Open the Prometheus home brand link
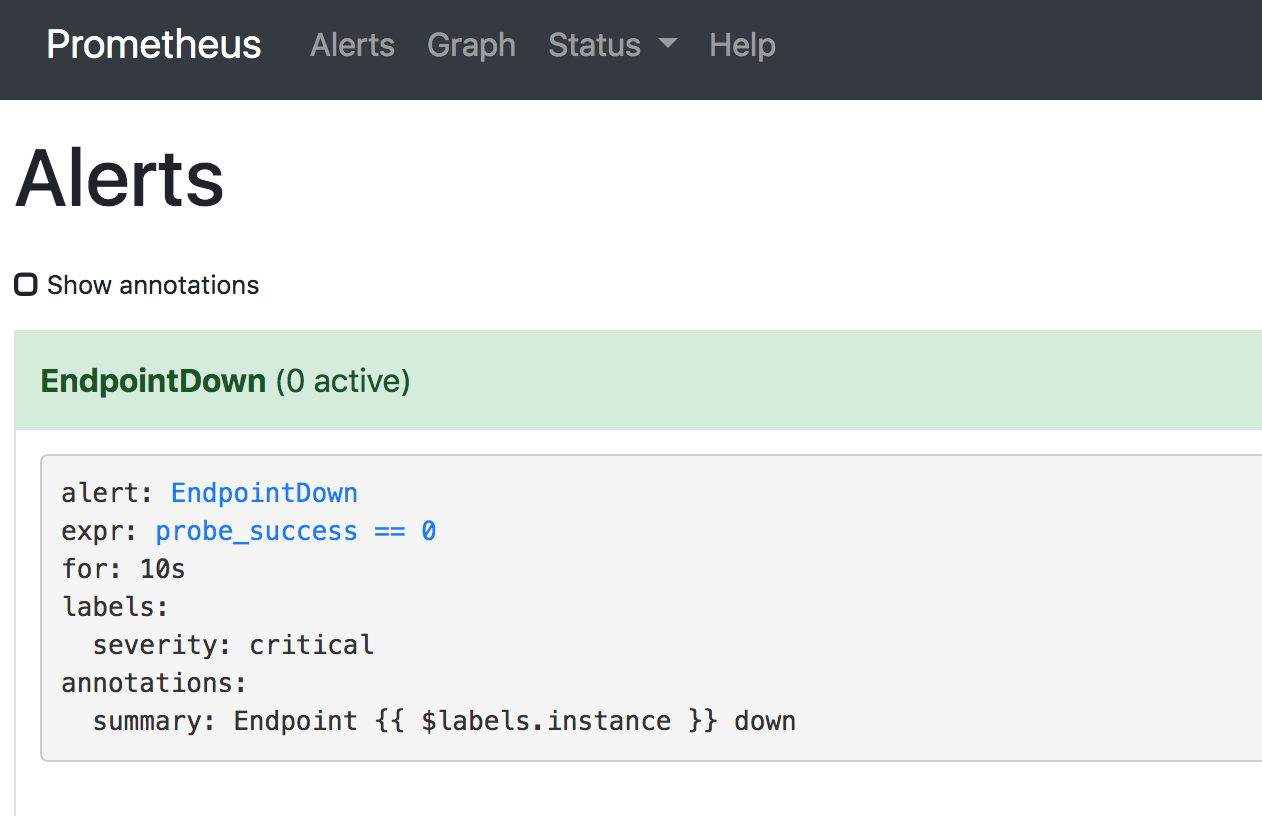Screen dimensions: 1262x816 [x=154, y=45]
